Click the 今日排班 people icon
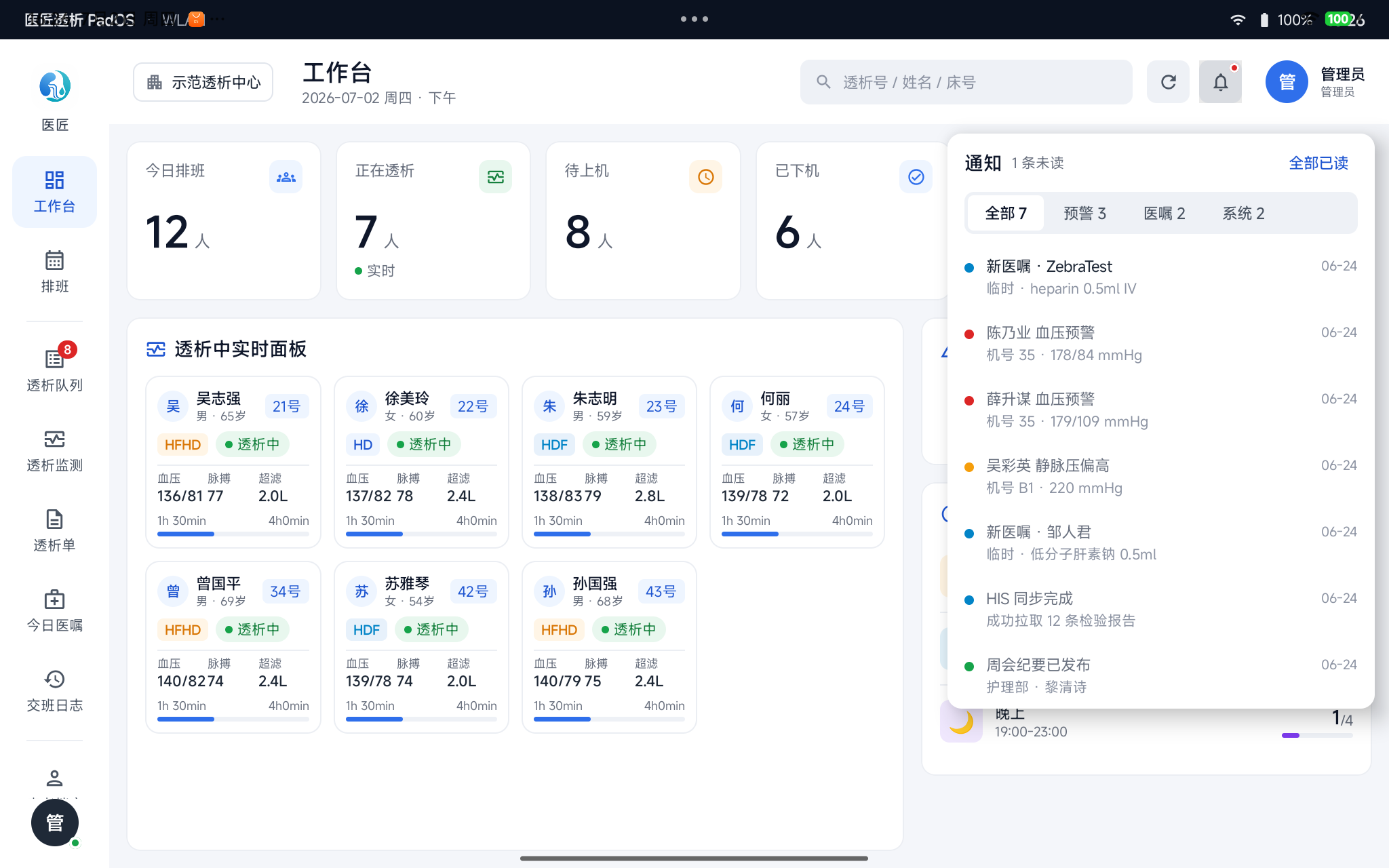 [x=286, y=177]
